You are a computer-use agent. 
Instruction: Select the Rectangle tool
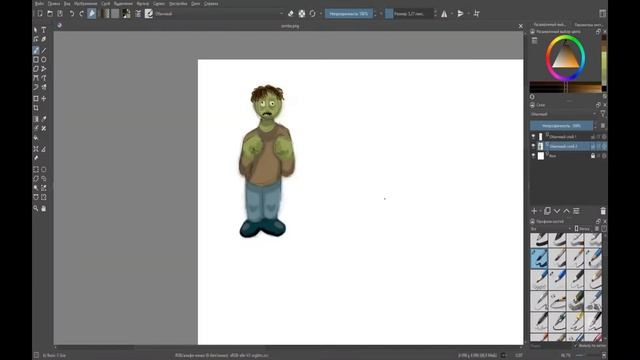tap(36, 60)
